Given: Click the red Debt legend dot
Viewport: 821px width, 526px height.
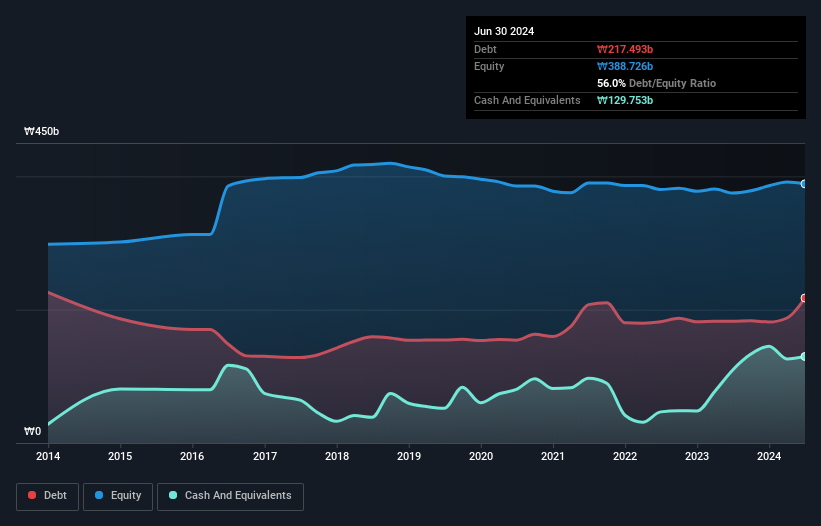Looking at the screenshot, I should tap(32, 495).
